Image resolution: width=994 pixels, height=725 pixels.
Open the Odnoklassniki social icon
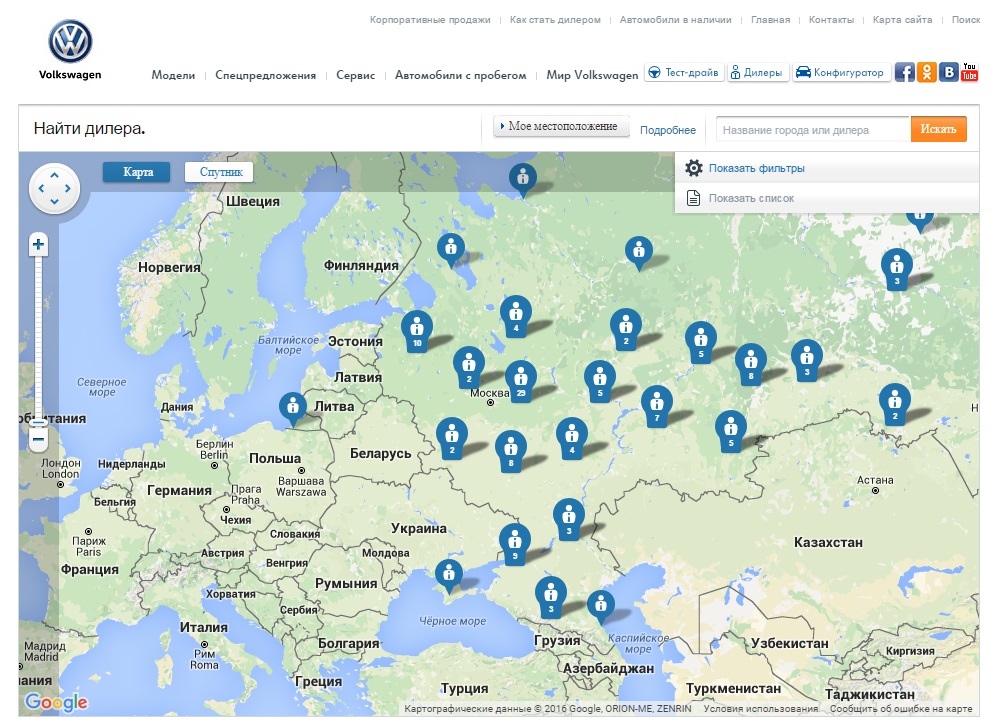coord(926,72)
